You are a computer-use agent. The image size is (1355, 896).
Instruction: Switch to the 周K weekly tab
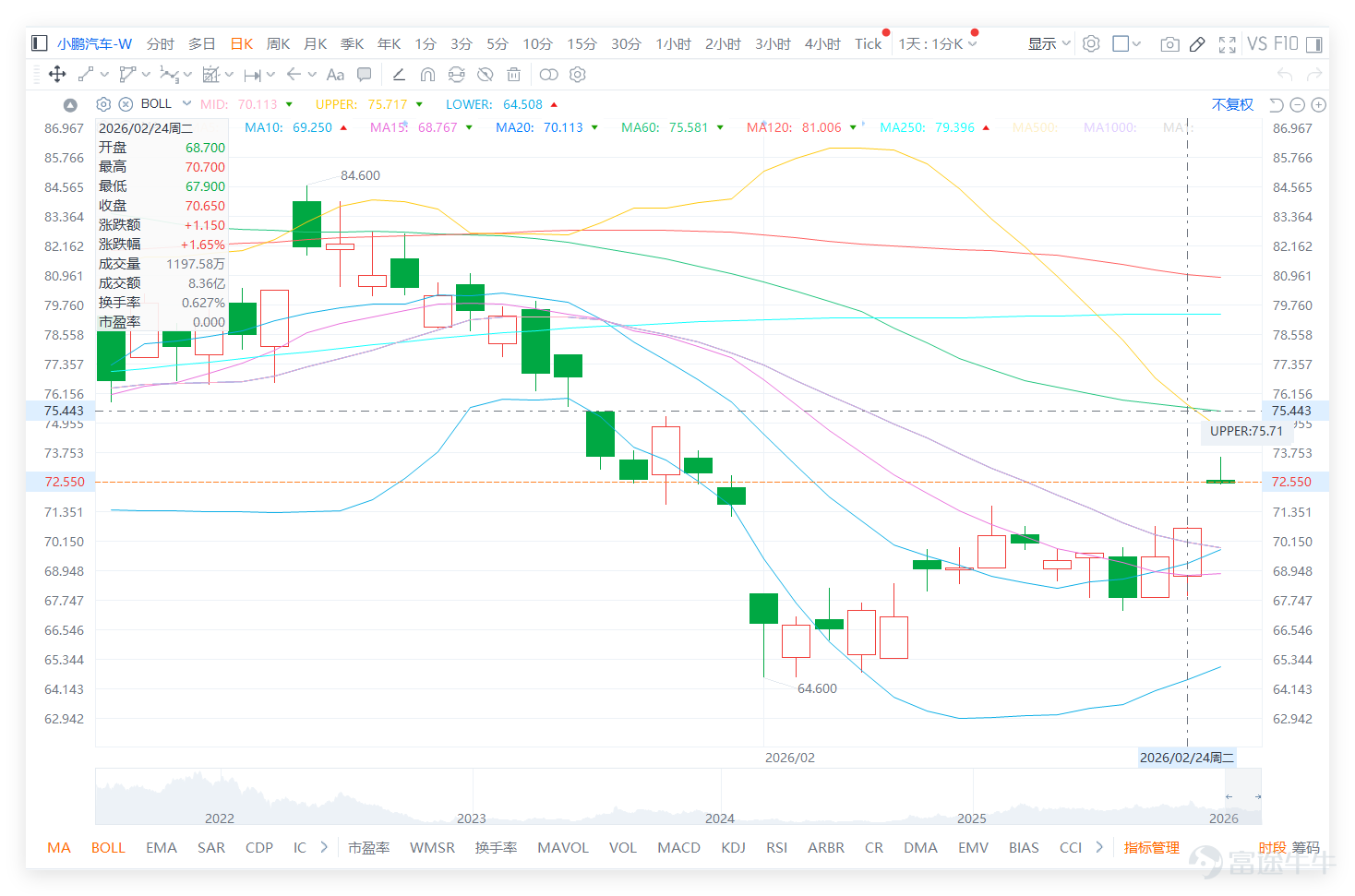tap(278, 43)
